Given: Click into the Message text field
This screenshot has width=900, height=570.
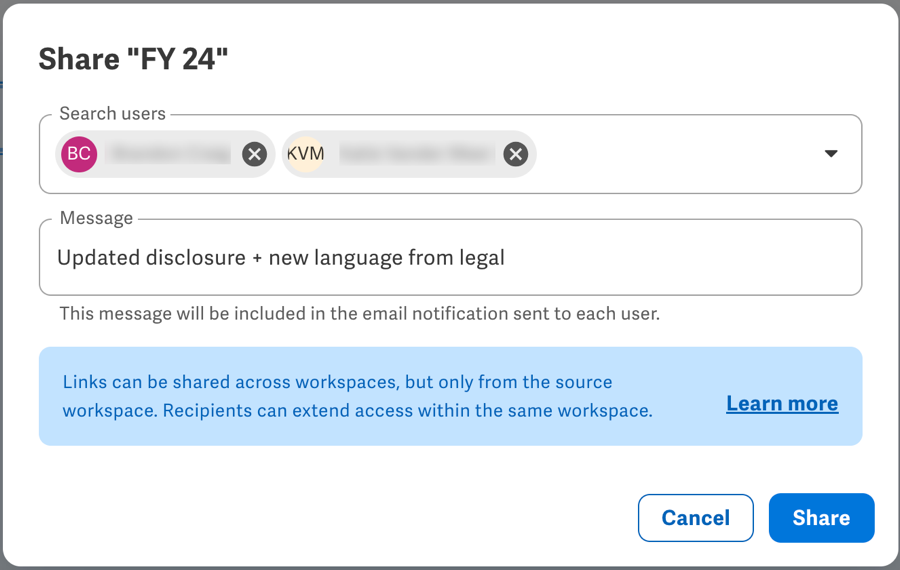Looking at the screenshot, I should click(x=451, y=257).
